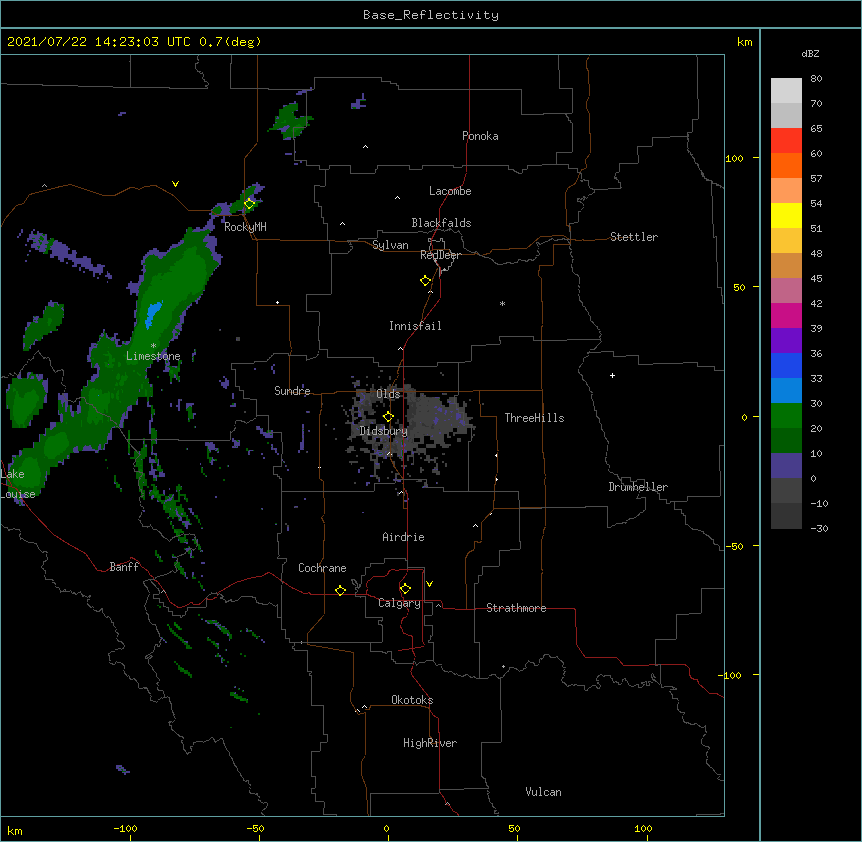Click the asterisk marker east of Innisfail
862x842 pixels.
tap(502, 303)
